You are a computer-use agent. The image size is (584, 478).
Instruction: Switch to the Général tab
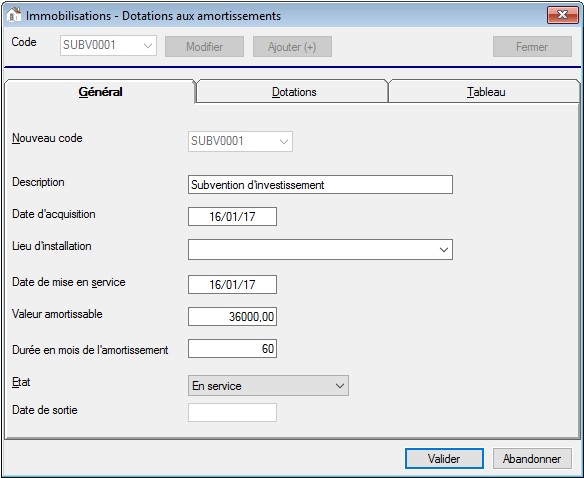point(100,92)
